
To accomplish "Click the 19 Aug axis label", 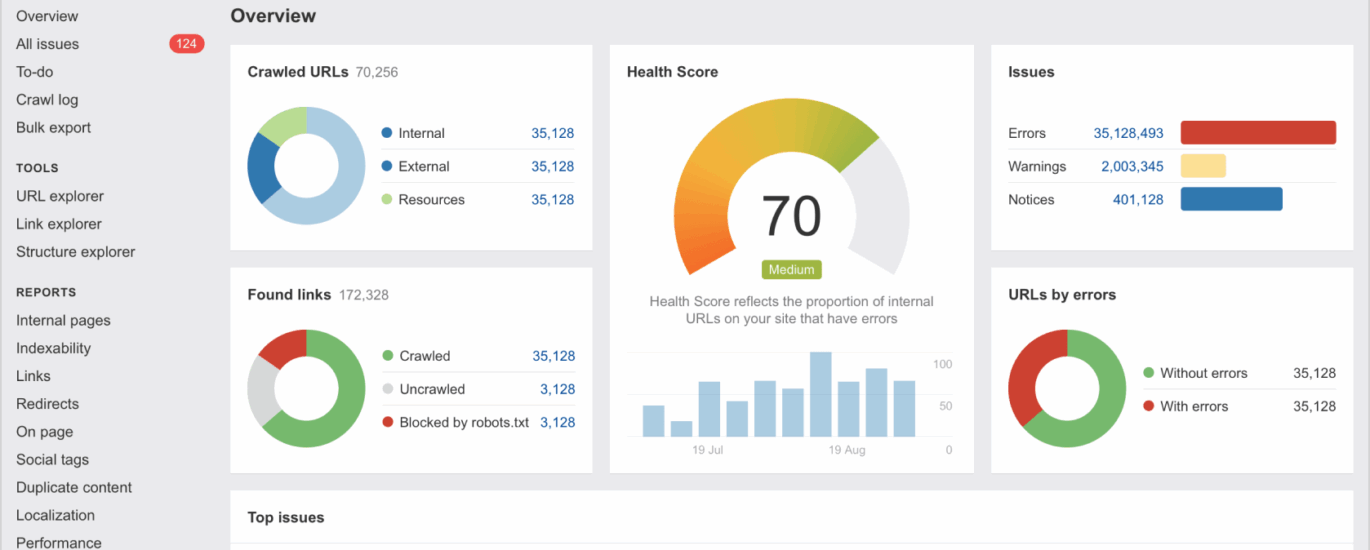I will 847,450.
